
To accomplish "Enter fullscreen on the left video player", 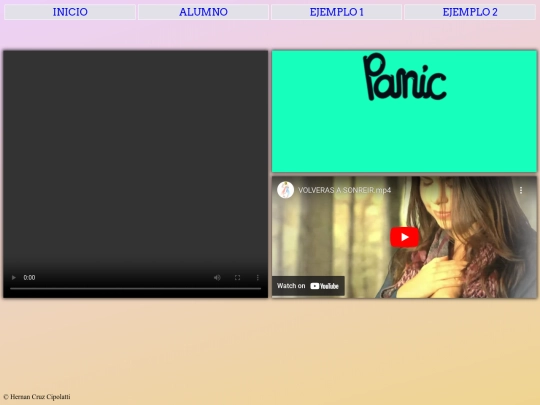I will coord(237,278).
